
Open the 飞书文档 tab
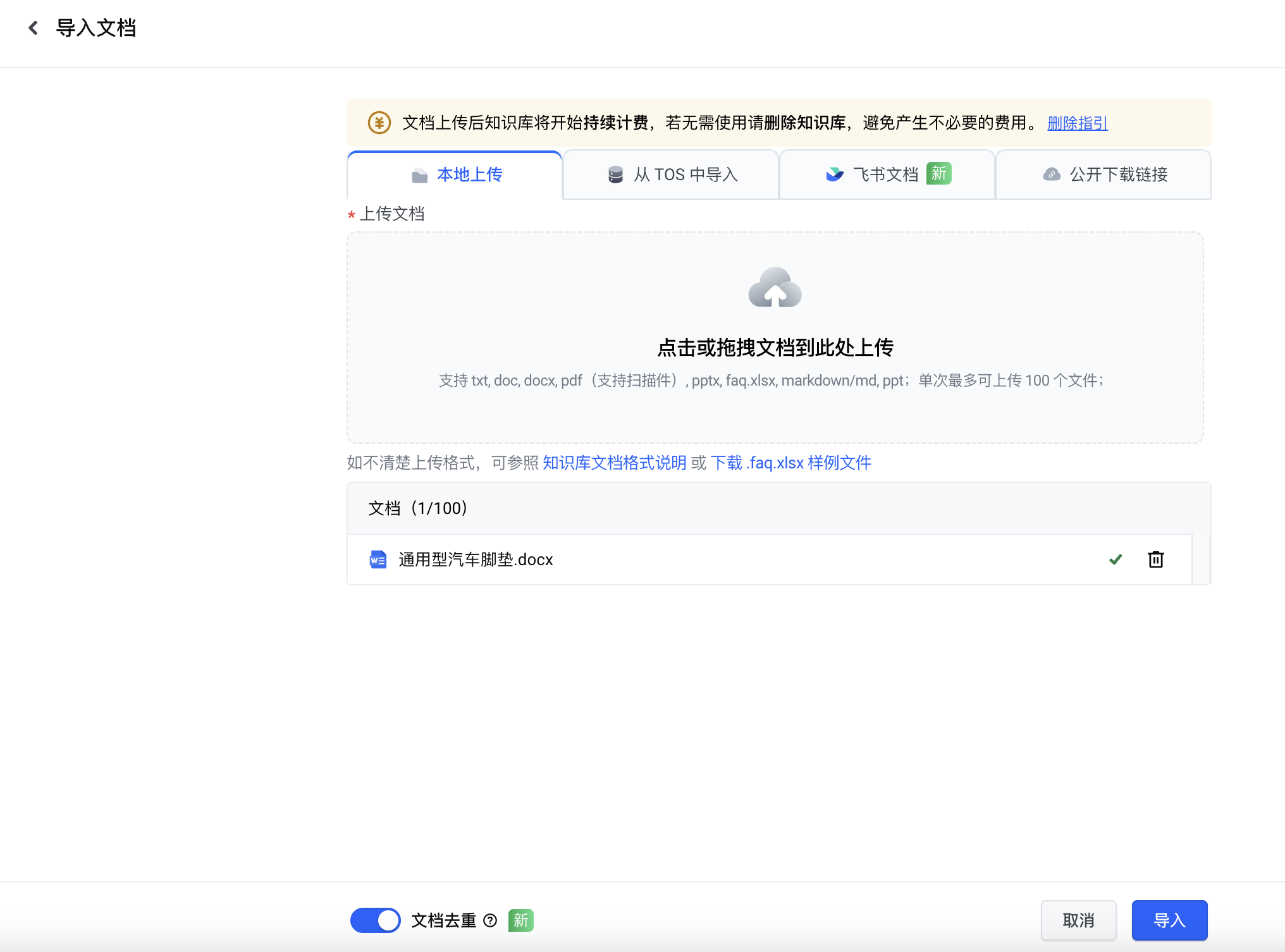(x=885, y=174)
